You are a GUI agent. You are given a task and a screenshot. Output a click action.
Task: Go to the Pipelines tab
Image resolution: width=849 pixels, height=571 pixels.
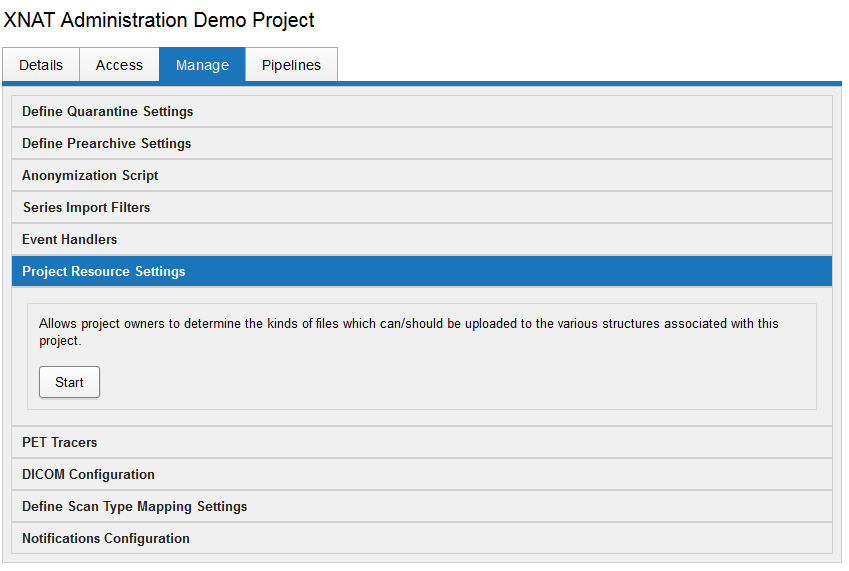tap(291, 65)
